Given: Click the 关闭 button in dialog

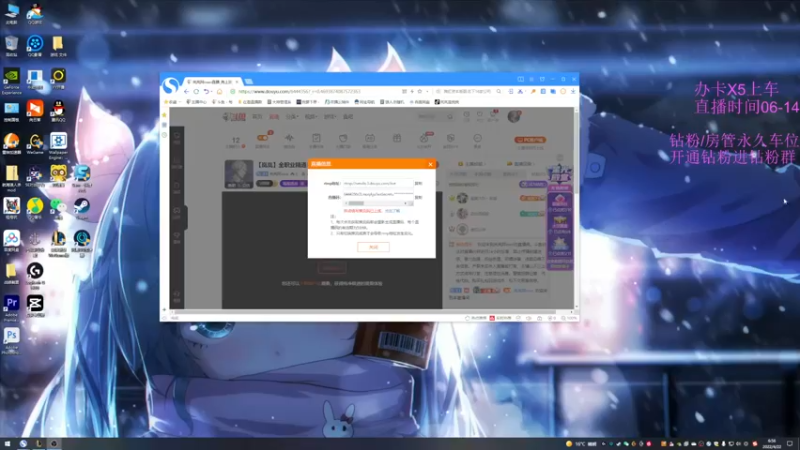Looking at the screenshot, I should tap(373, 247).
